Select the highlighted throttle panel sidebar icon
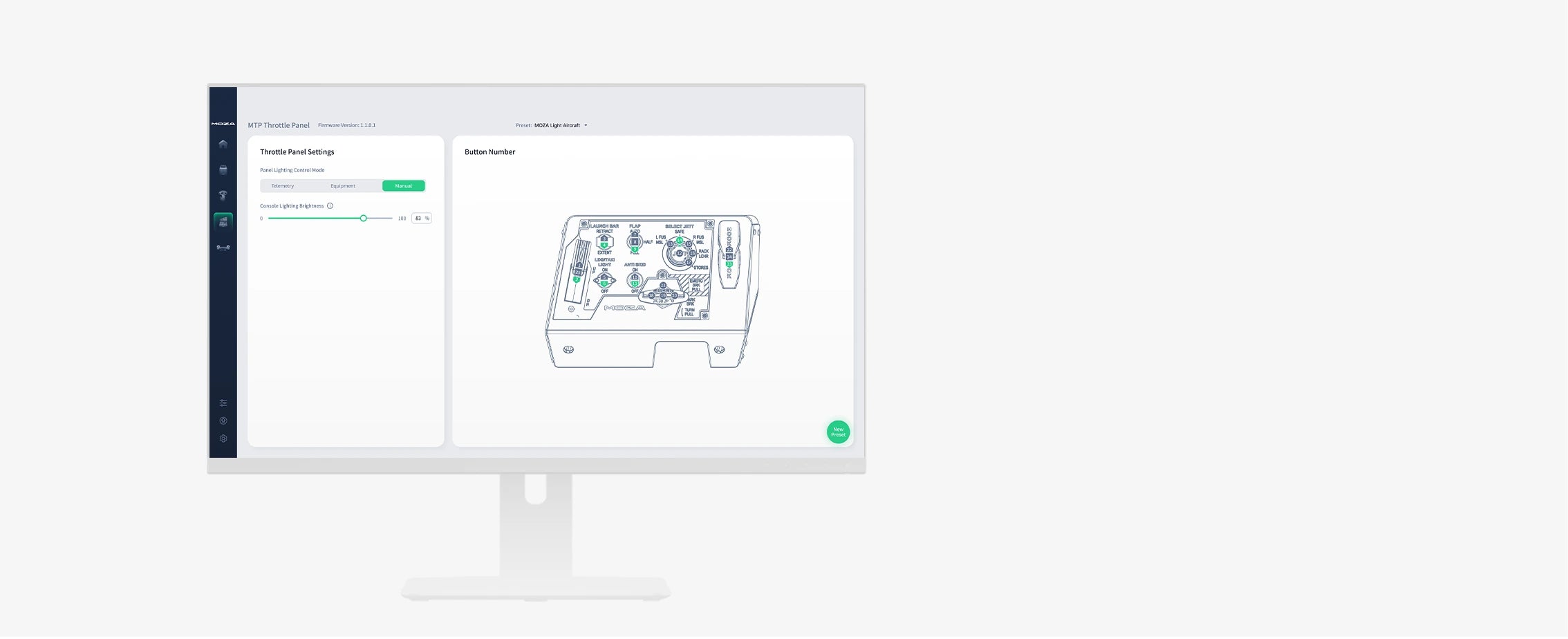 (x=223, y=221)
